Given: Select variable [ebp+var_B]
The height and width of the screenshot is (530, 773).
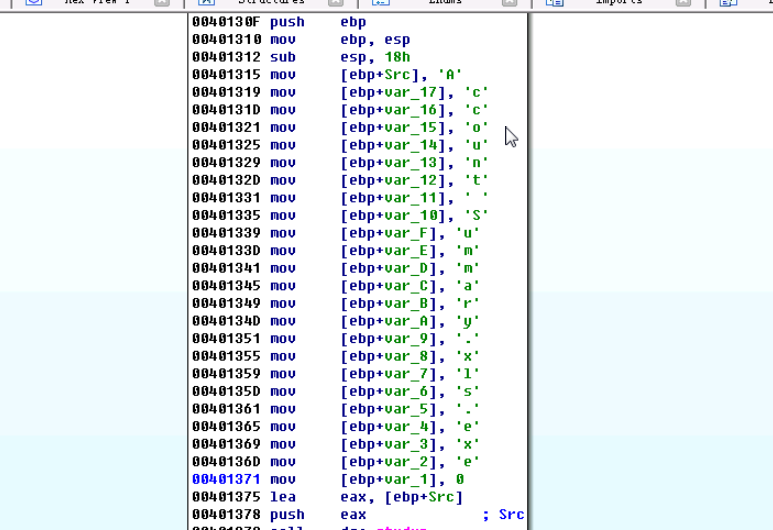Looking at the screenshot, I should pos(388,304).
